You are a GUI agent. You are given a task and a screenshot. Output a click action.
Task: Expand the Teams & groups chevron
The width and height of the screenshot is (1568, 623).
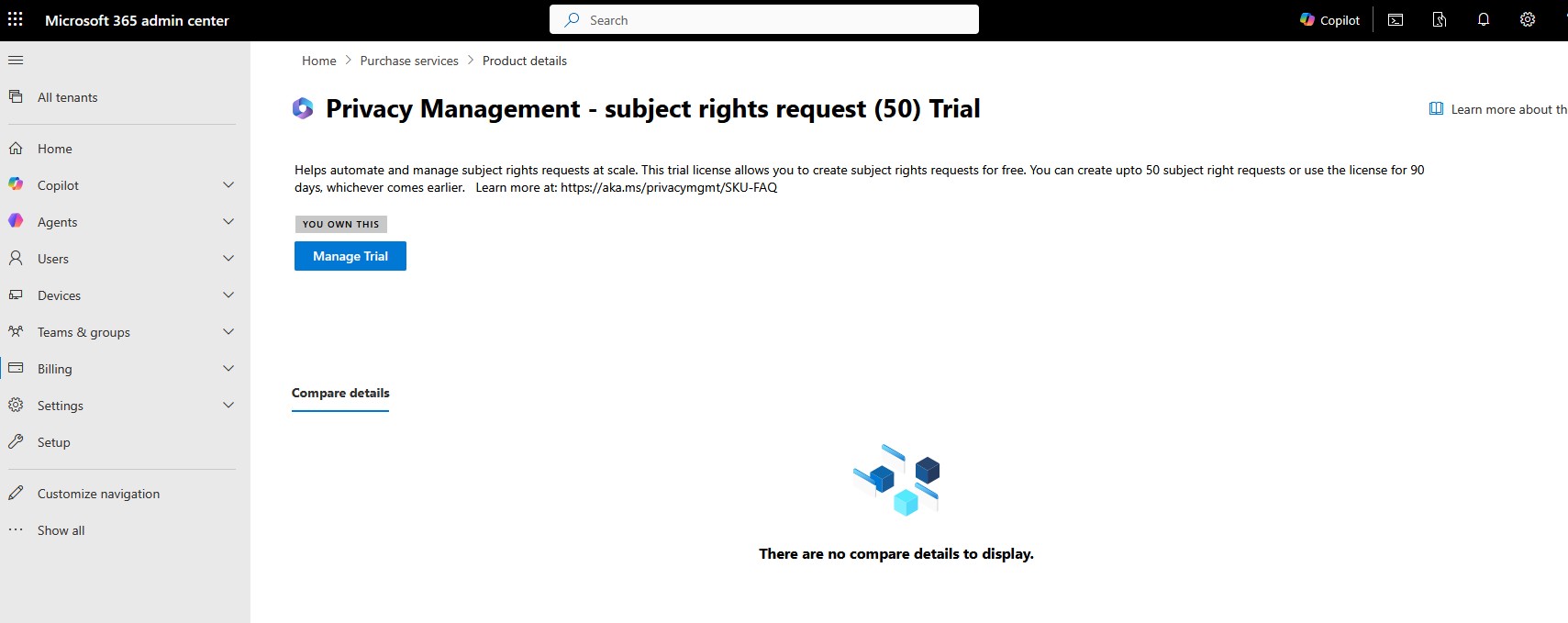coord(228,331)
